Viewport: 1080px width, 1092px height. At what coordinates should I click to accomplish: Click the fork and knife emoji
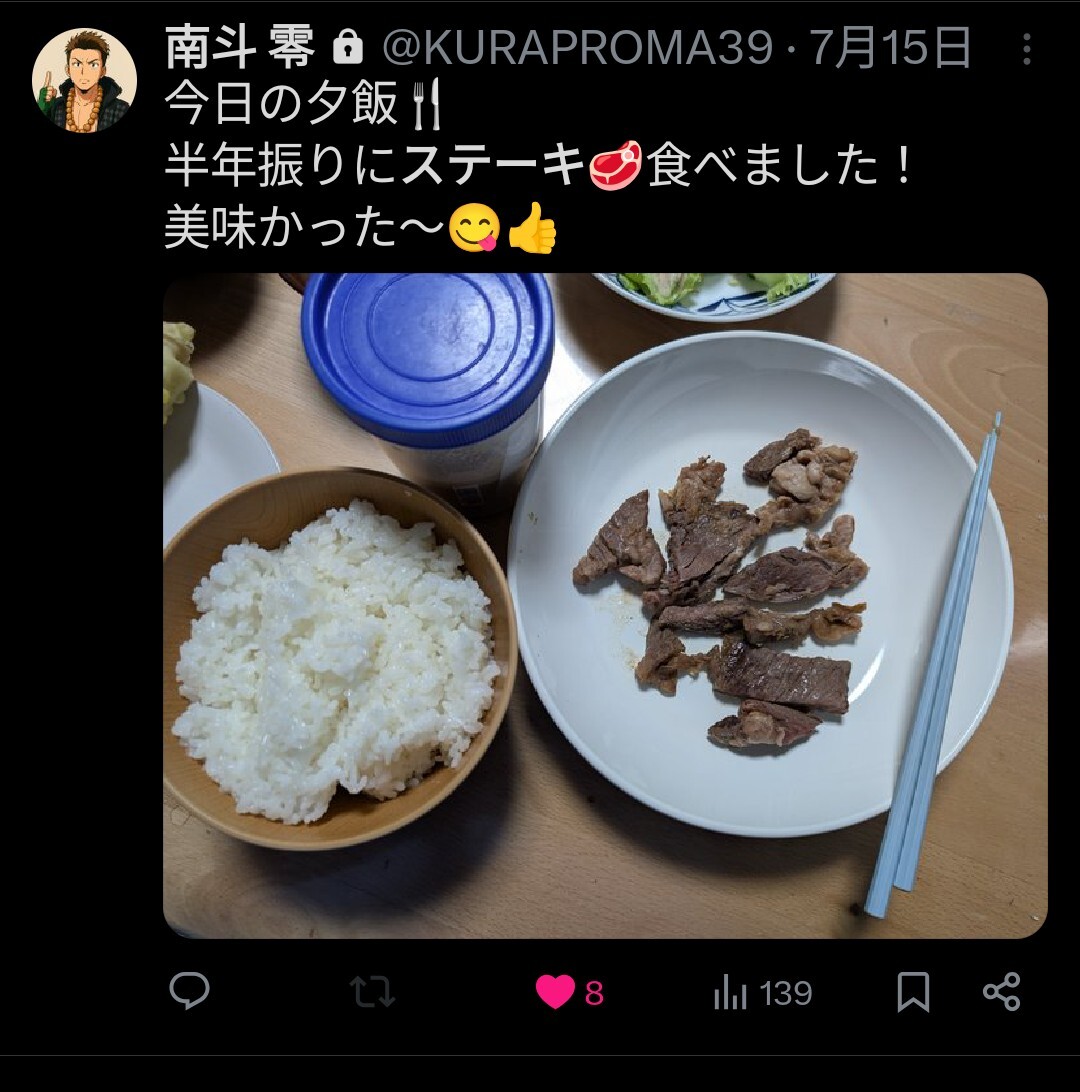tap(427, 104)
